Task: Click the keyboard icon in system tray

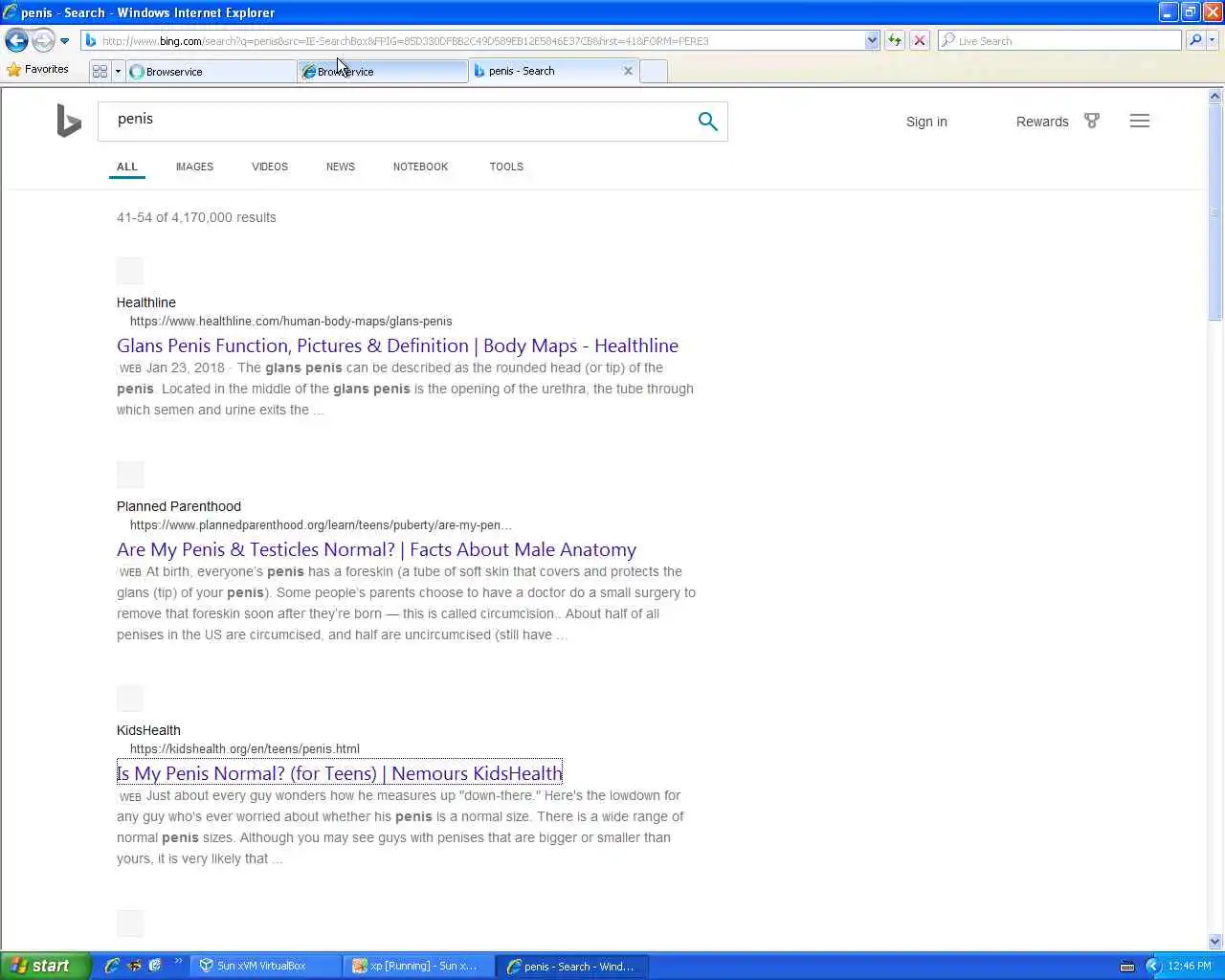Action: point(1127,967)
